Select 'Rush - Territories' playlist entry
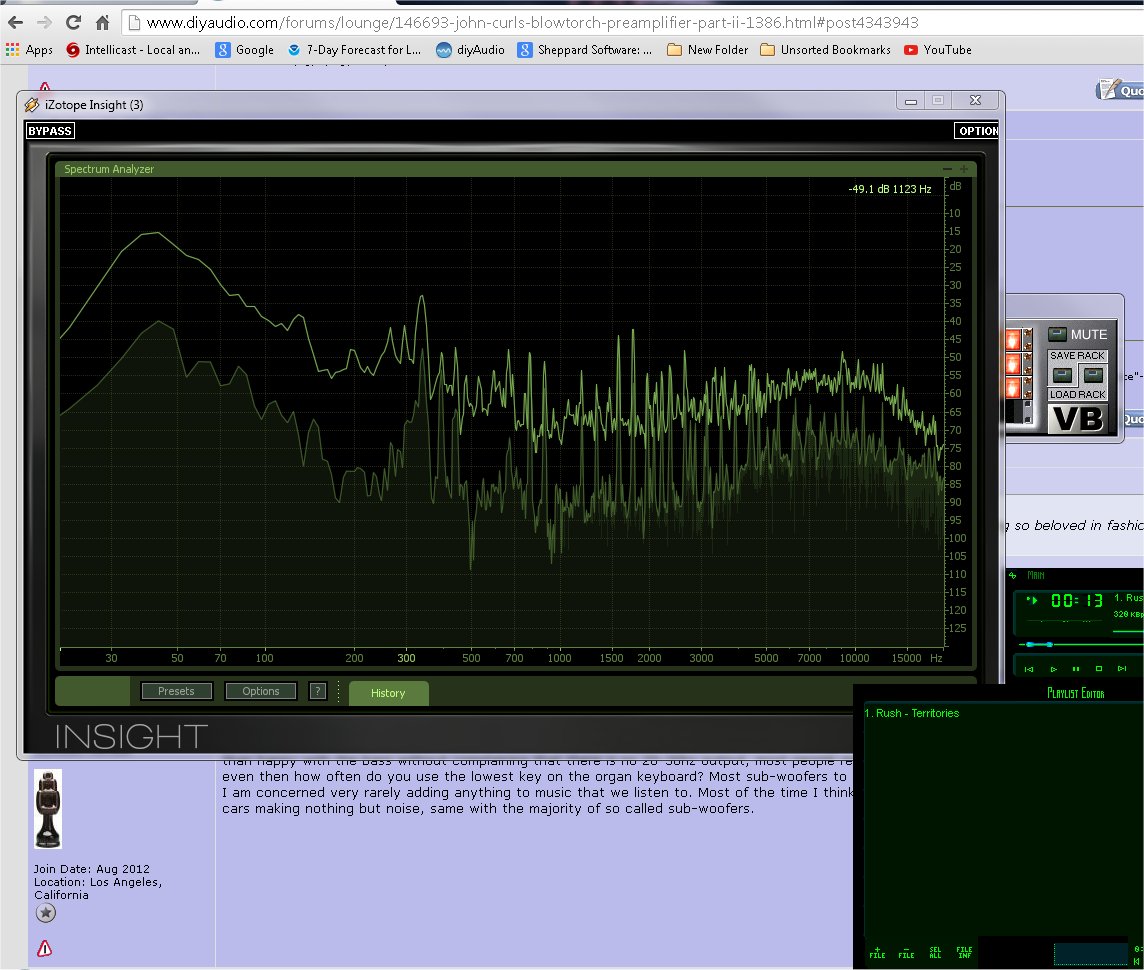Screen dimensions: 1144x970 pyautogui.click(x=912, y=713)
